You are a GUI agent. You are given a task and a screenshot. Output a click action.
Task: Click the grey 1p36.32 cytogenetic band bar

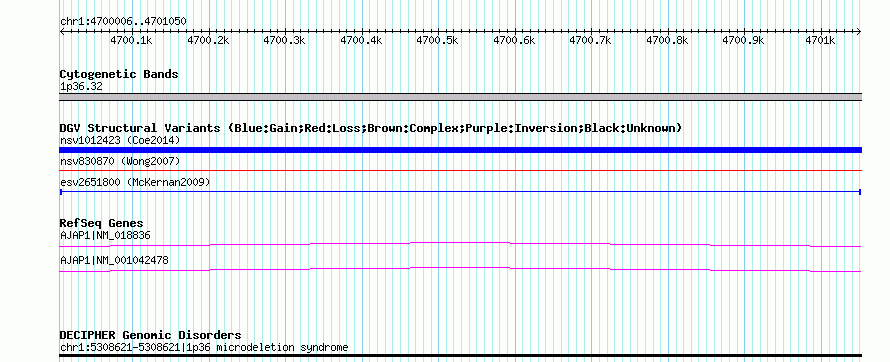point(461,97)
